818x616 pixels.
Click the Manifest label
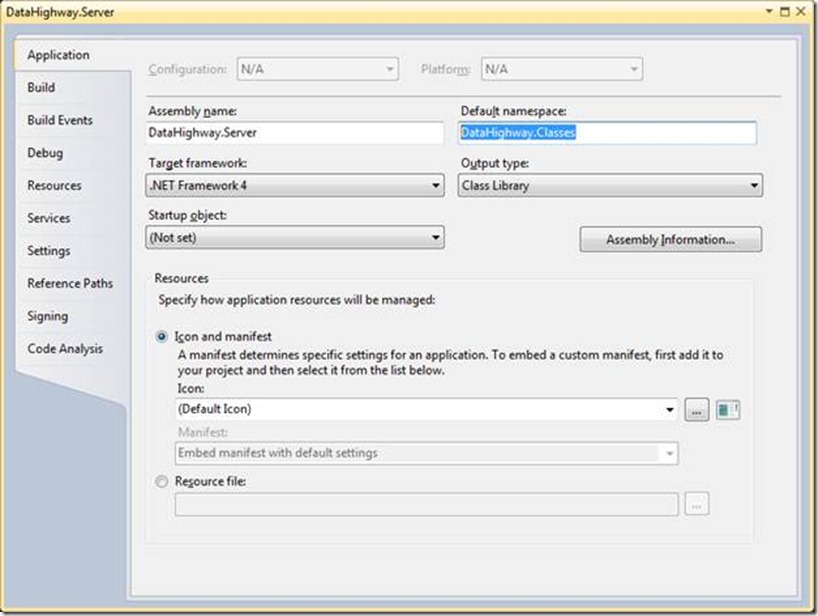click(203, 432)
